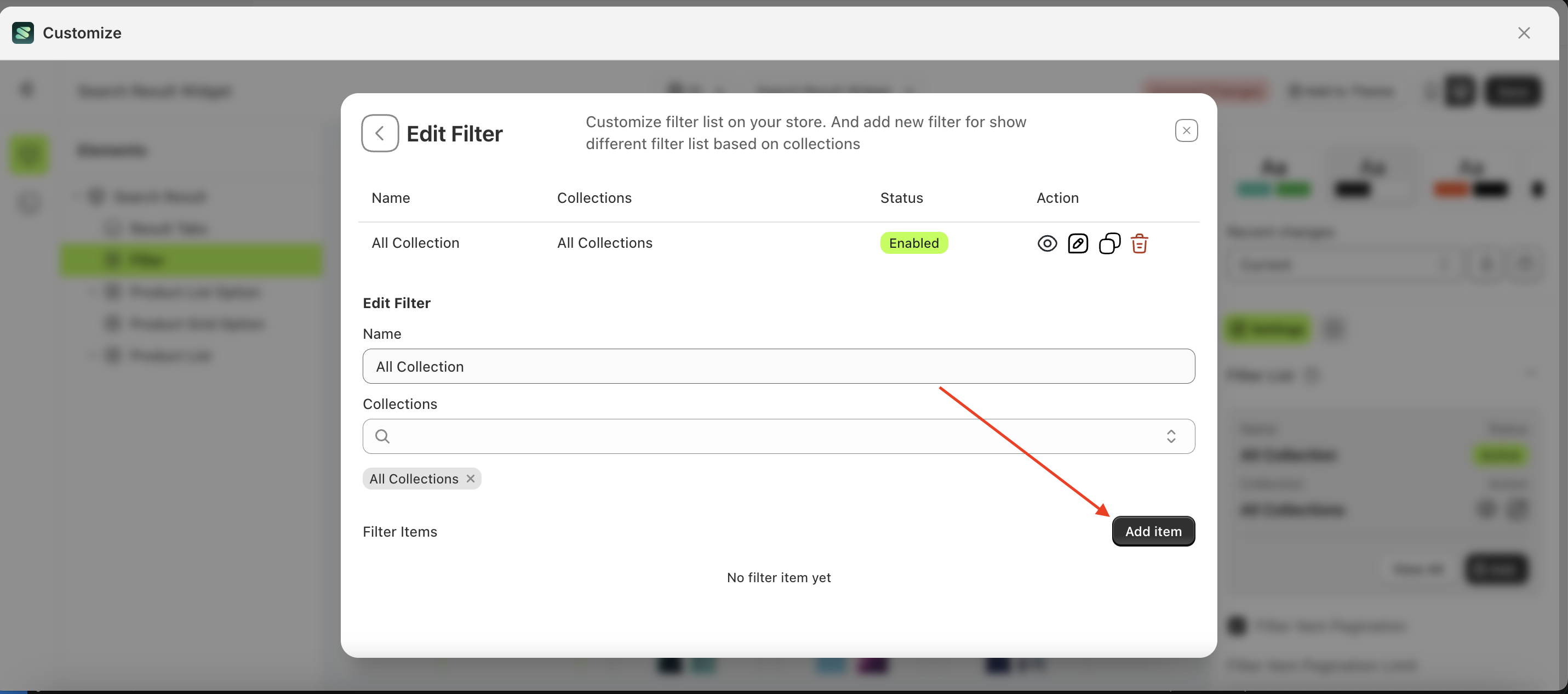Delete the All Collection filter with trash icon
The width and height of the screenshot is (1568, 694).
1140,243
